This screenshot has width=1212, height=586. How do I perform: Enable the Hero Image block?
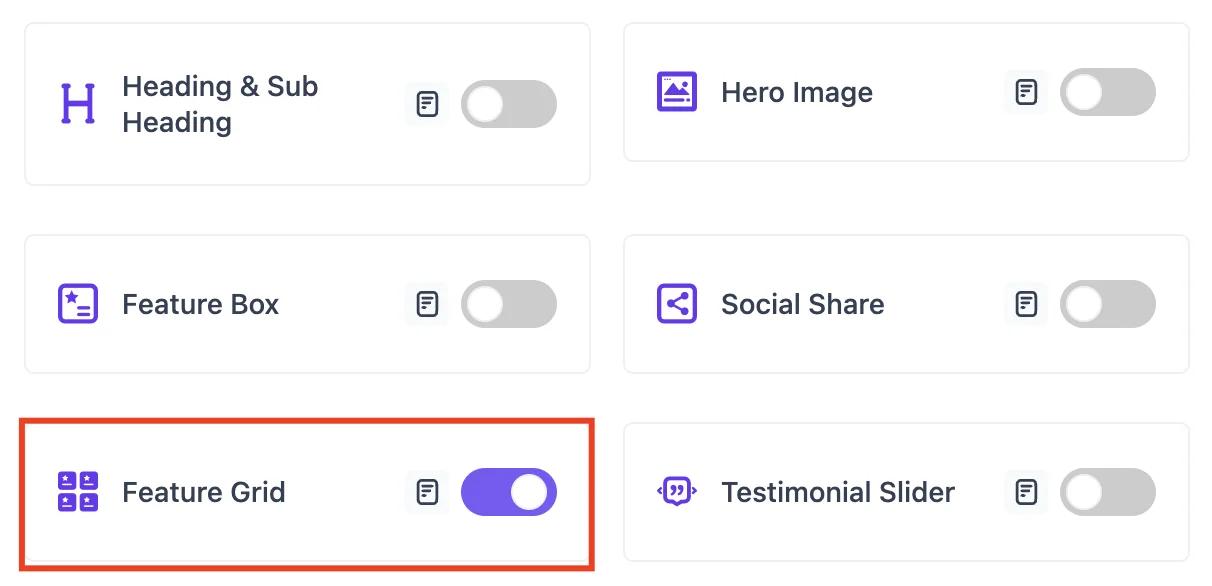point(1107,92)
